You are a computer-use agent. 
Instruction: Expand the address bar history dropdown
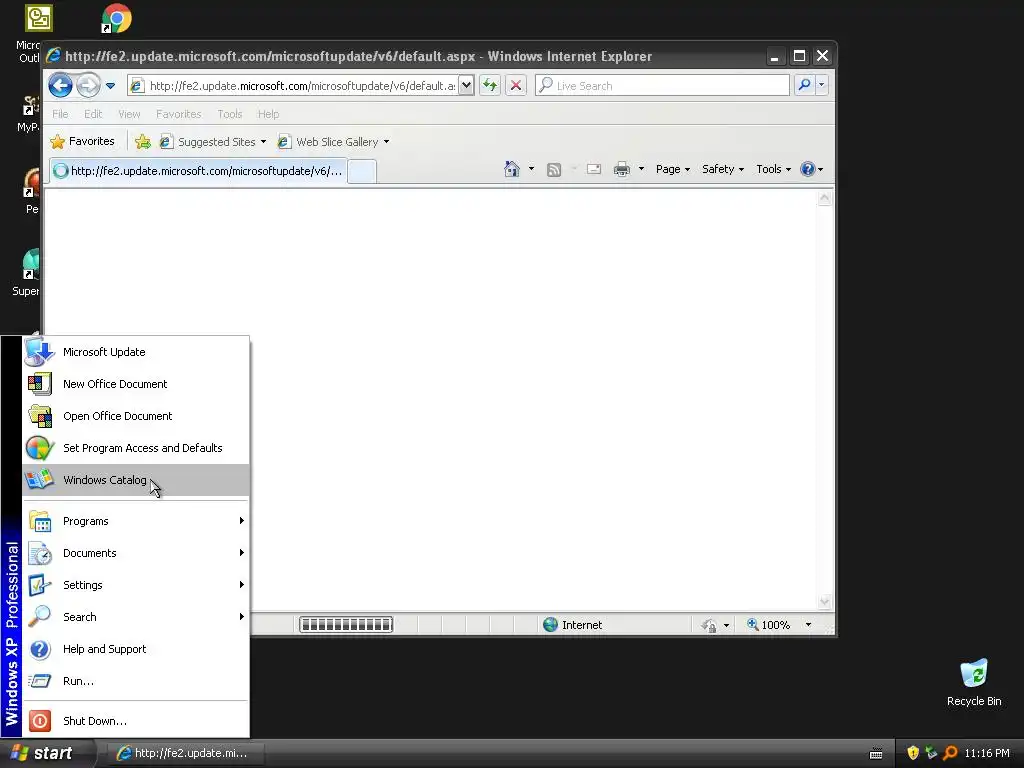click(466, 86)
